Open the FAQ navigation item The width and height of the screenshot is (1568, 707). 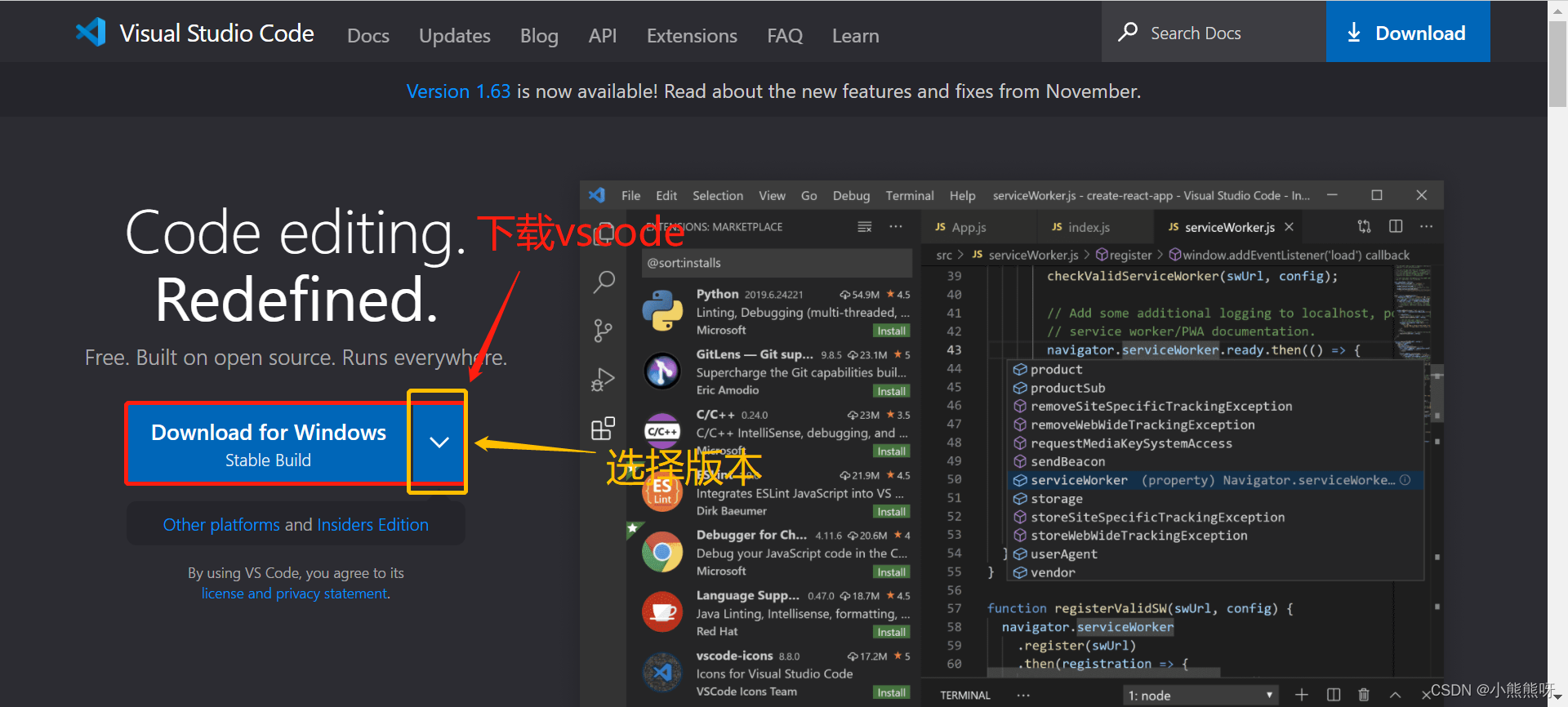(785, 36)
